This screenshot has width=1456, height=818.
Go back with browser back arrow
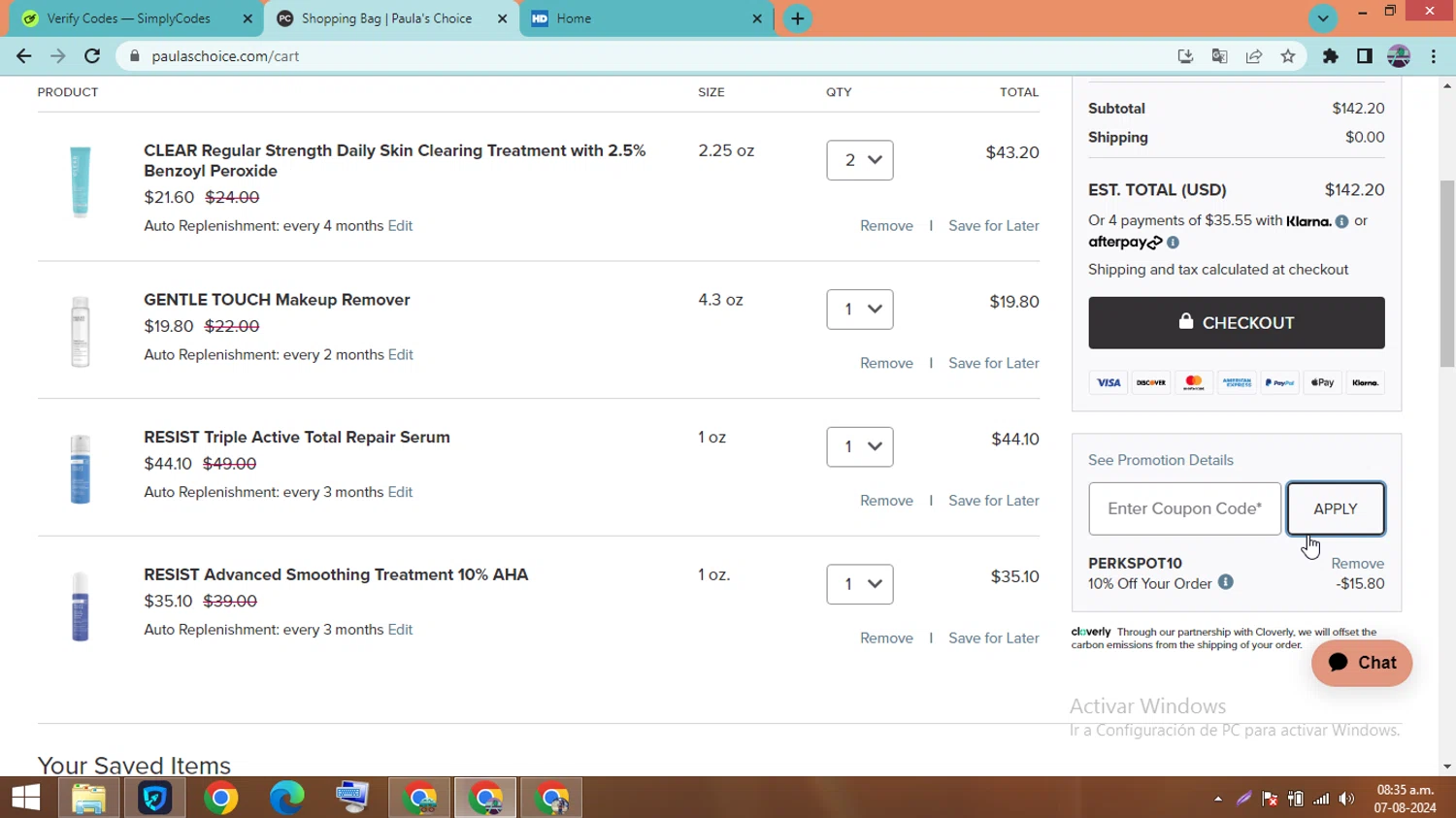pos(24,56)
